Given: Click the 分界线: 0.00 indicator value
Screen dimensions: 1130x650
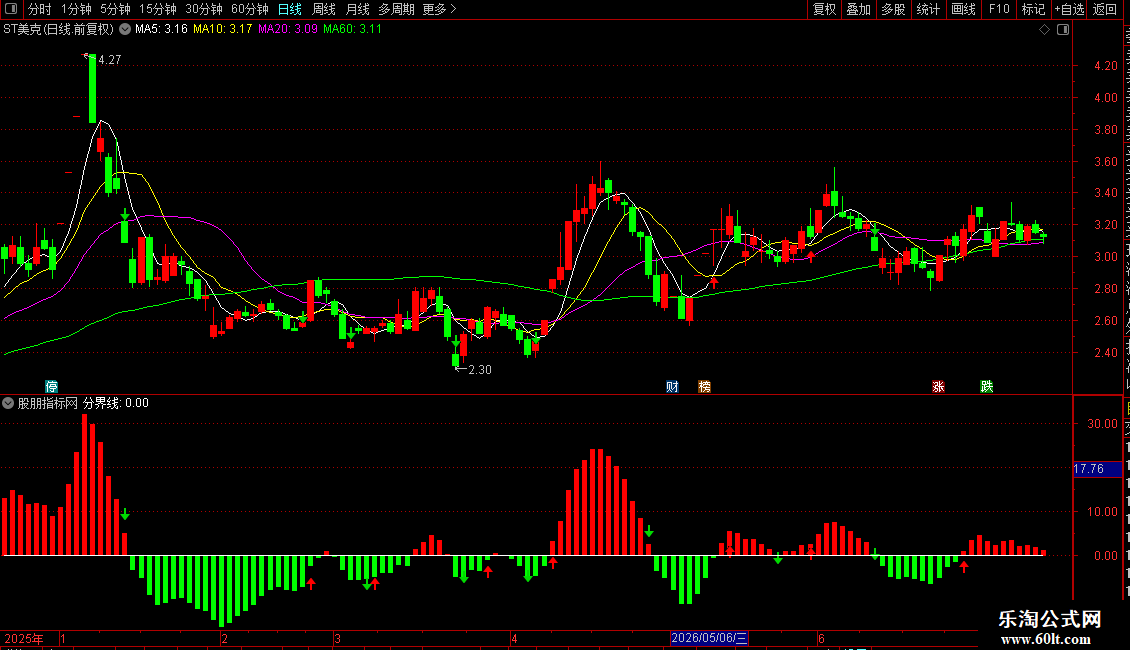Looking at the screenshot, I should click(x=116, y=404).
